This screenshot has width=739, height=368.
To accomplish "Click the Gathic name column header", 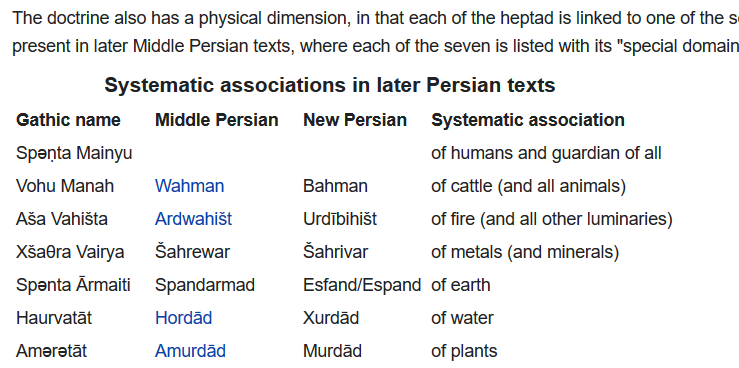I will (x=68, y=120).
